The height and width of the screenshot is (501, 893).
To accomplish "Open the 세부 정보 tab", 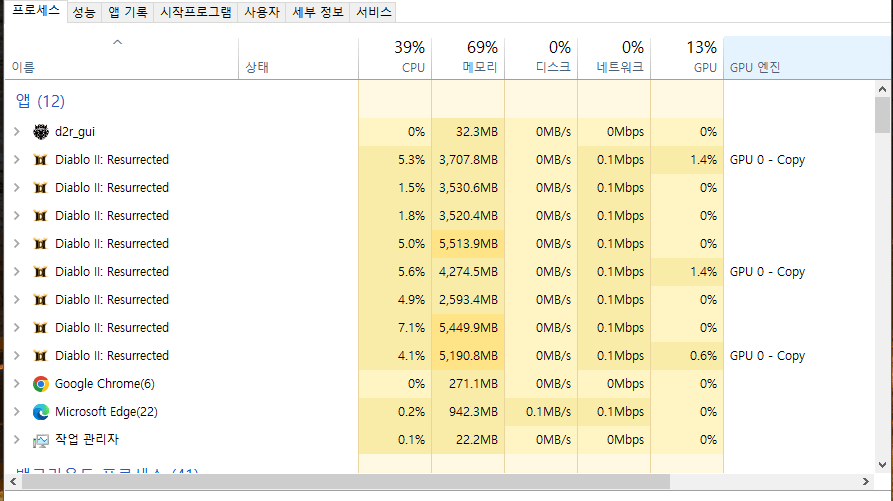I will (318, 12).
